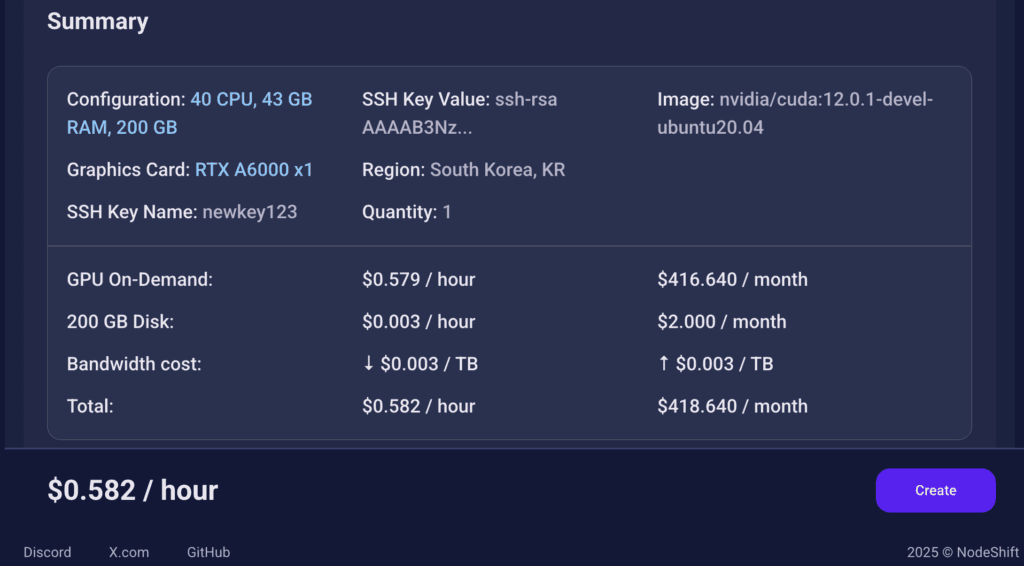
Task: Open the X.com footer link
Action: [129, 552]
